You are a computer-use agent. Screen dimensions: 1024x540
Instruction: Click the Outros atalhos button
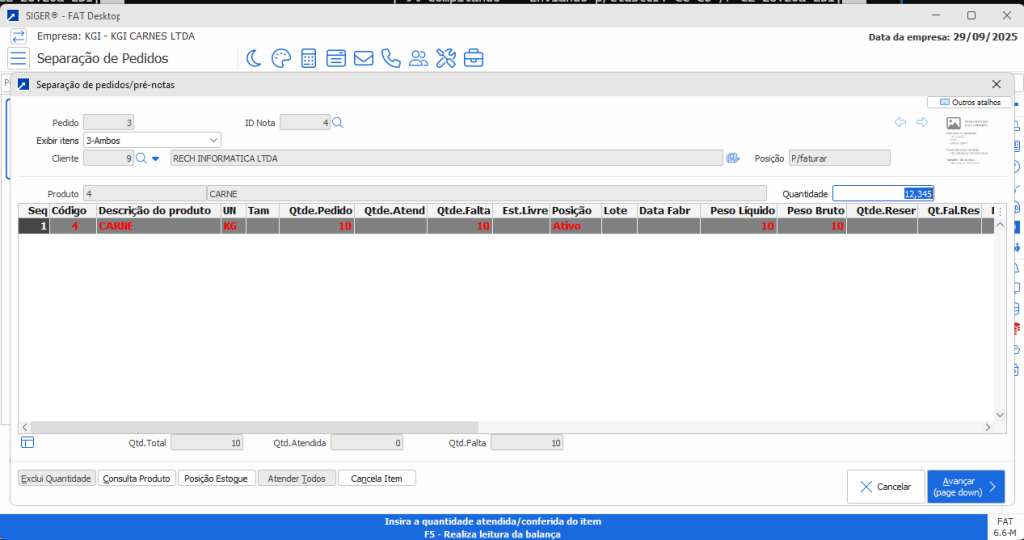tap(970, 103)
